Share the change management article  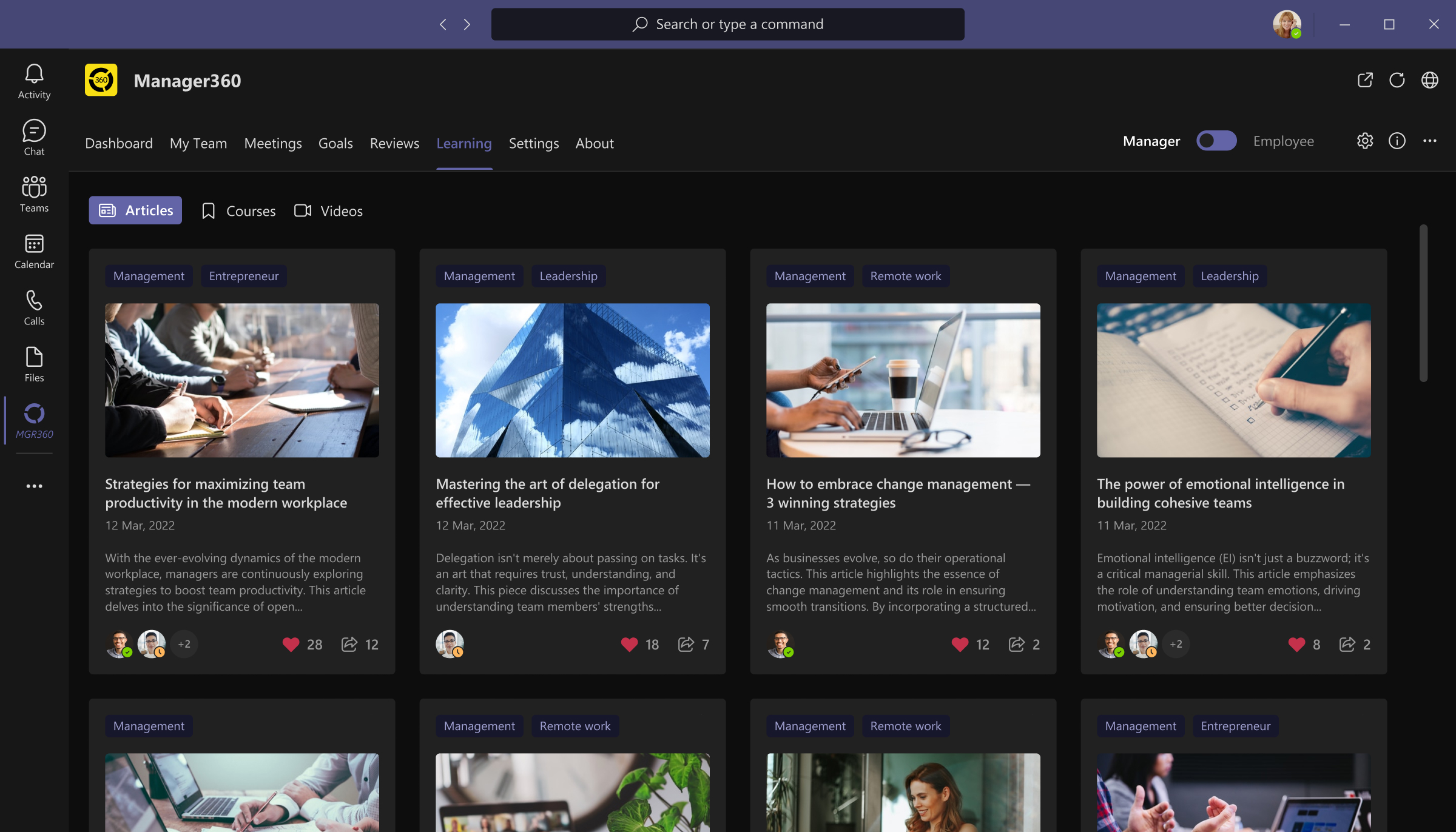tap(1017, 644)
